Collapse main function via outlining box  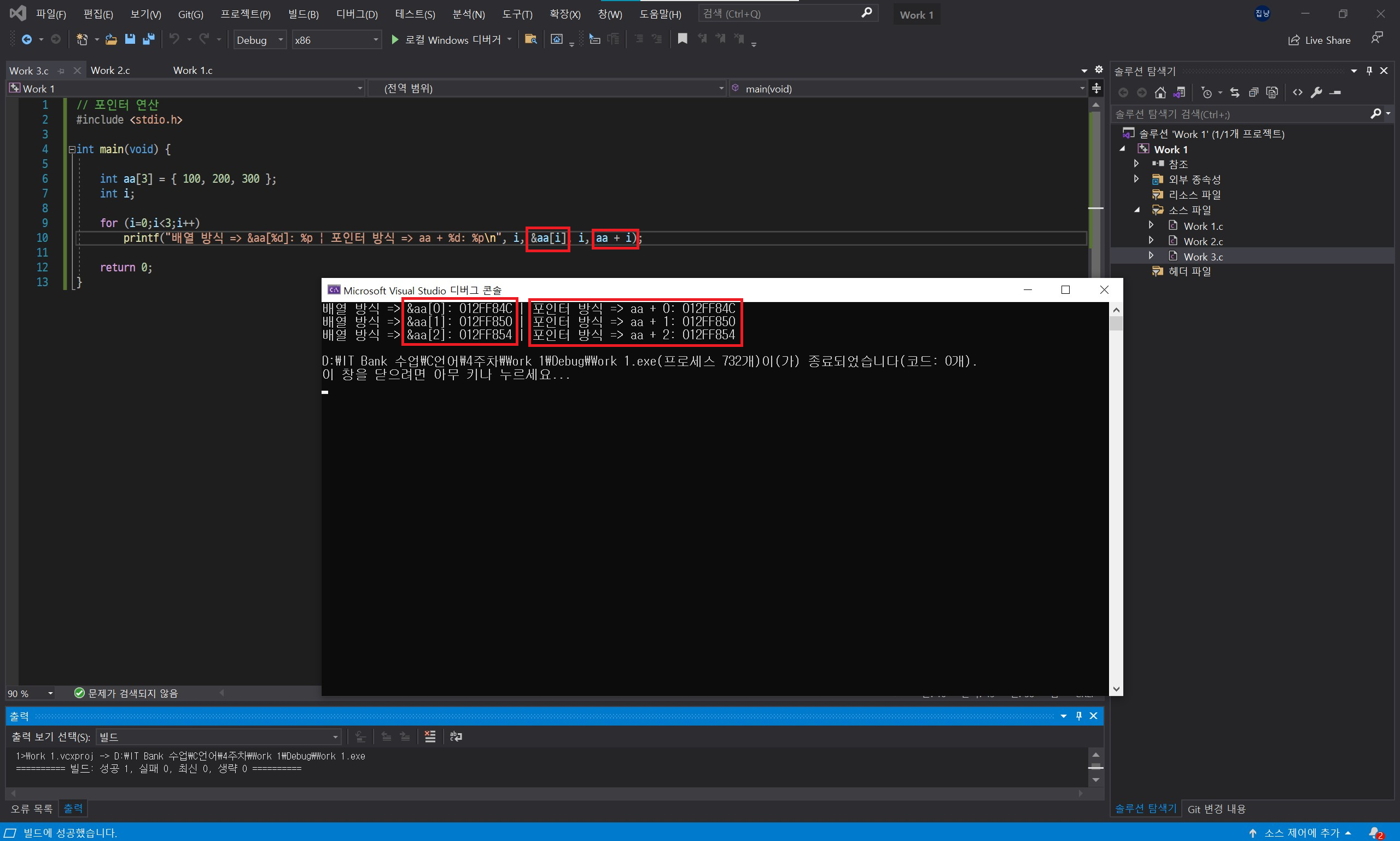coord(72,149)
